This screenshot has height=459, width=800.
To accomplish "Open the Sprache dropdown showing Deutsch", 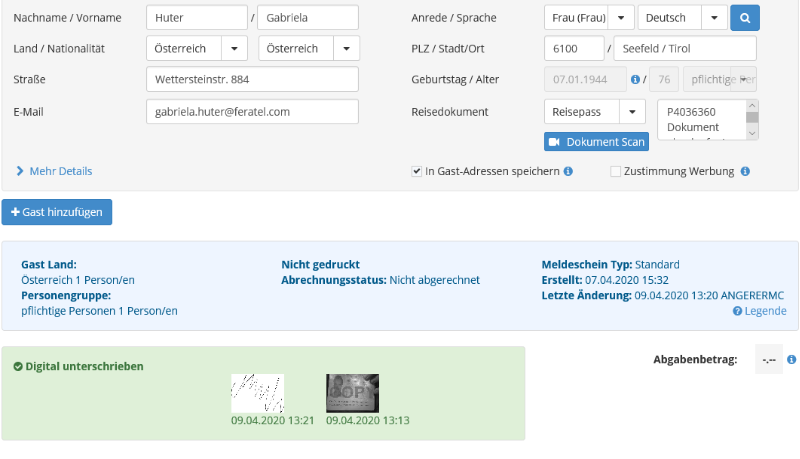I will 714,18.
